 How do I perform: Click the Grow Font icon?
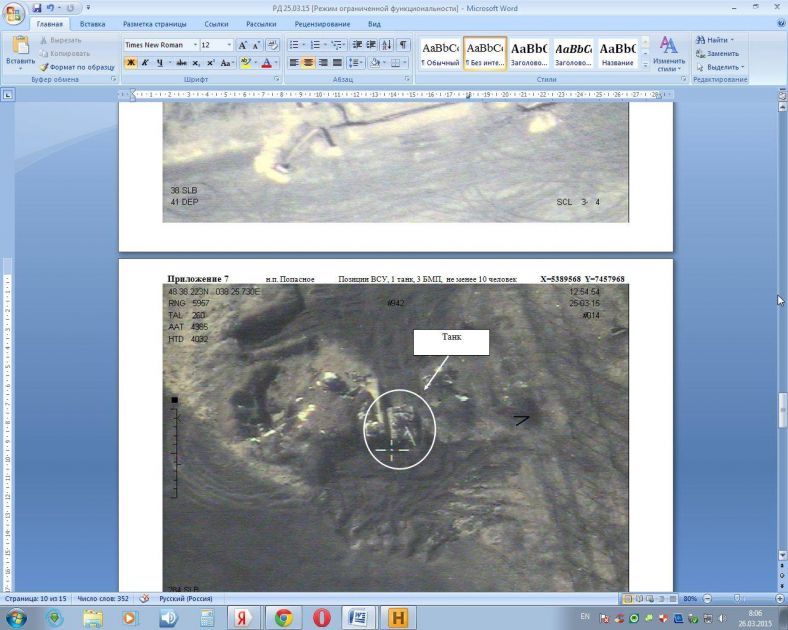[x=243, y=45]
